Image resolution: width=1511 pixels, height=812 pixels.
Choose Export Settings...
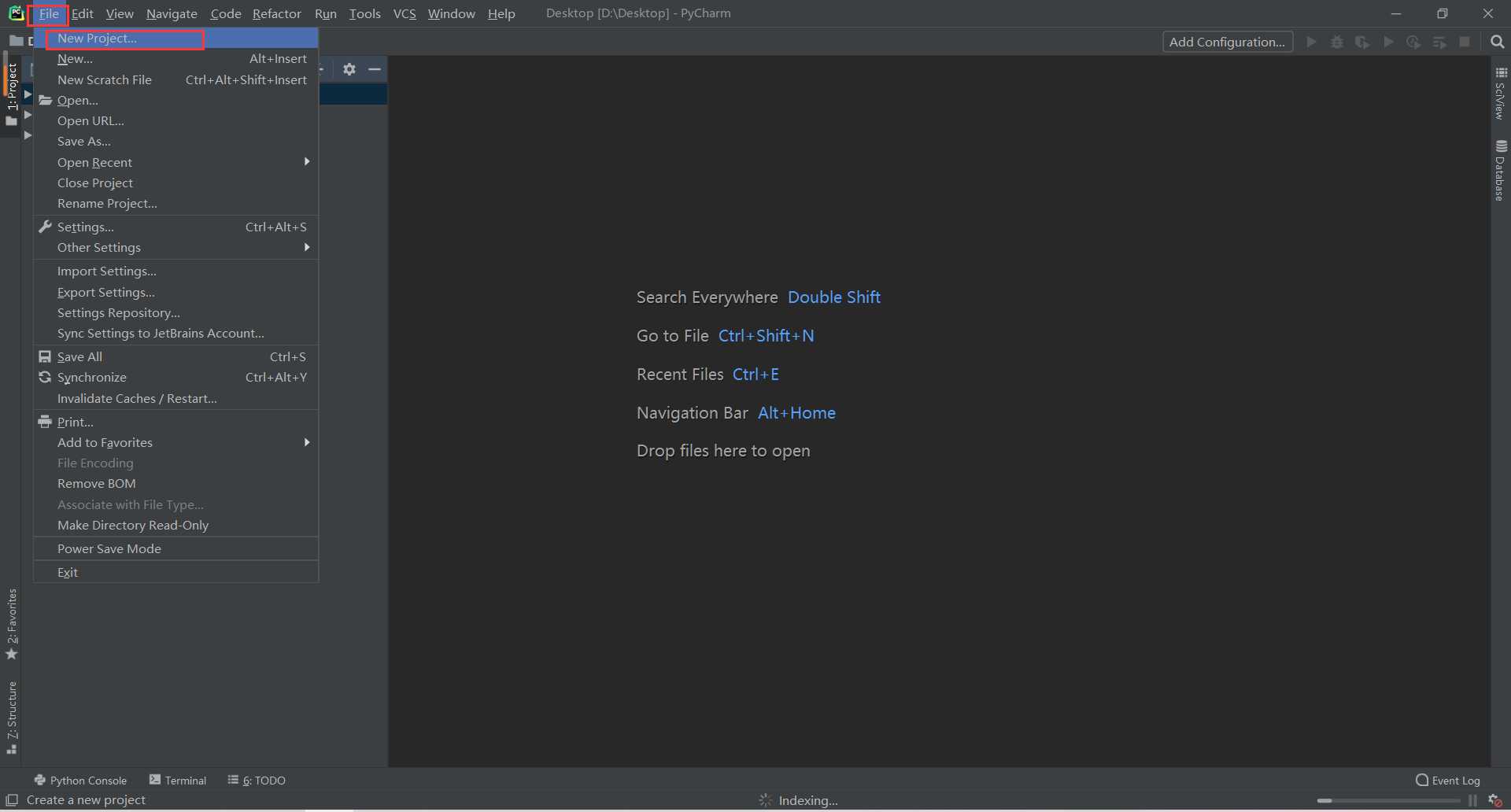(x=175, y=292)
